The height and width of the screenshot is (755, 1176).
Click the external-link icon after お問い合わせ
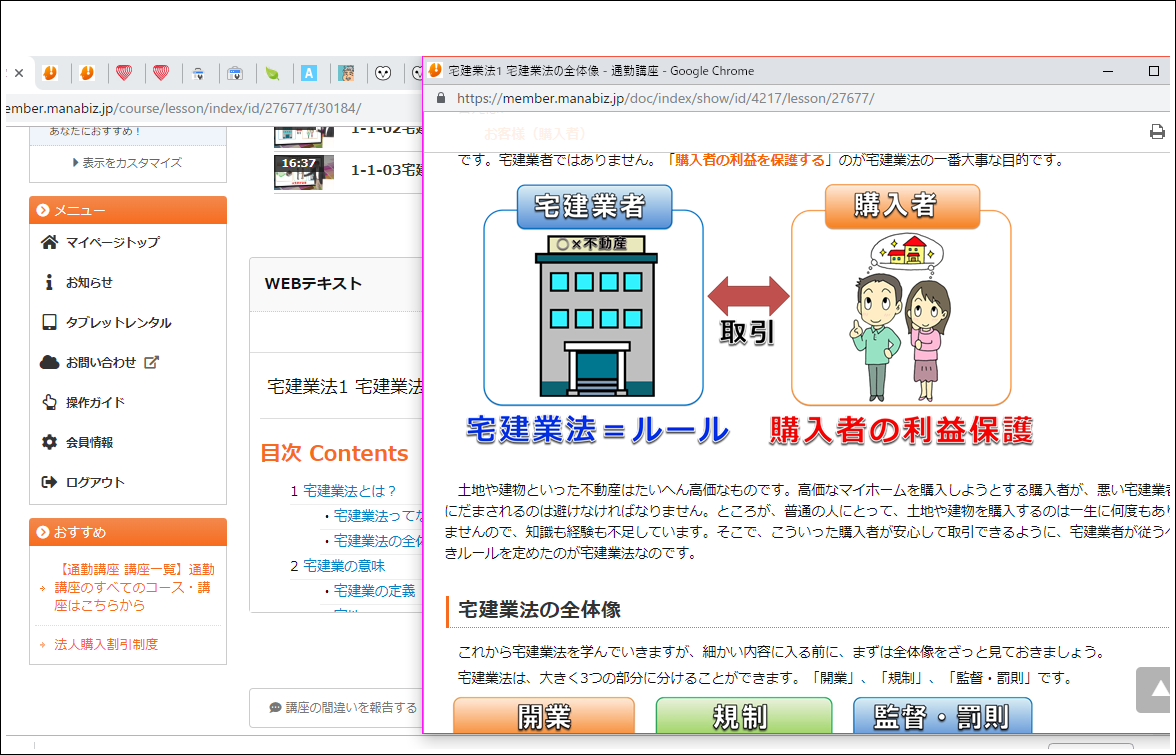[152, 362]
